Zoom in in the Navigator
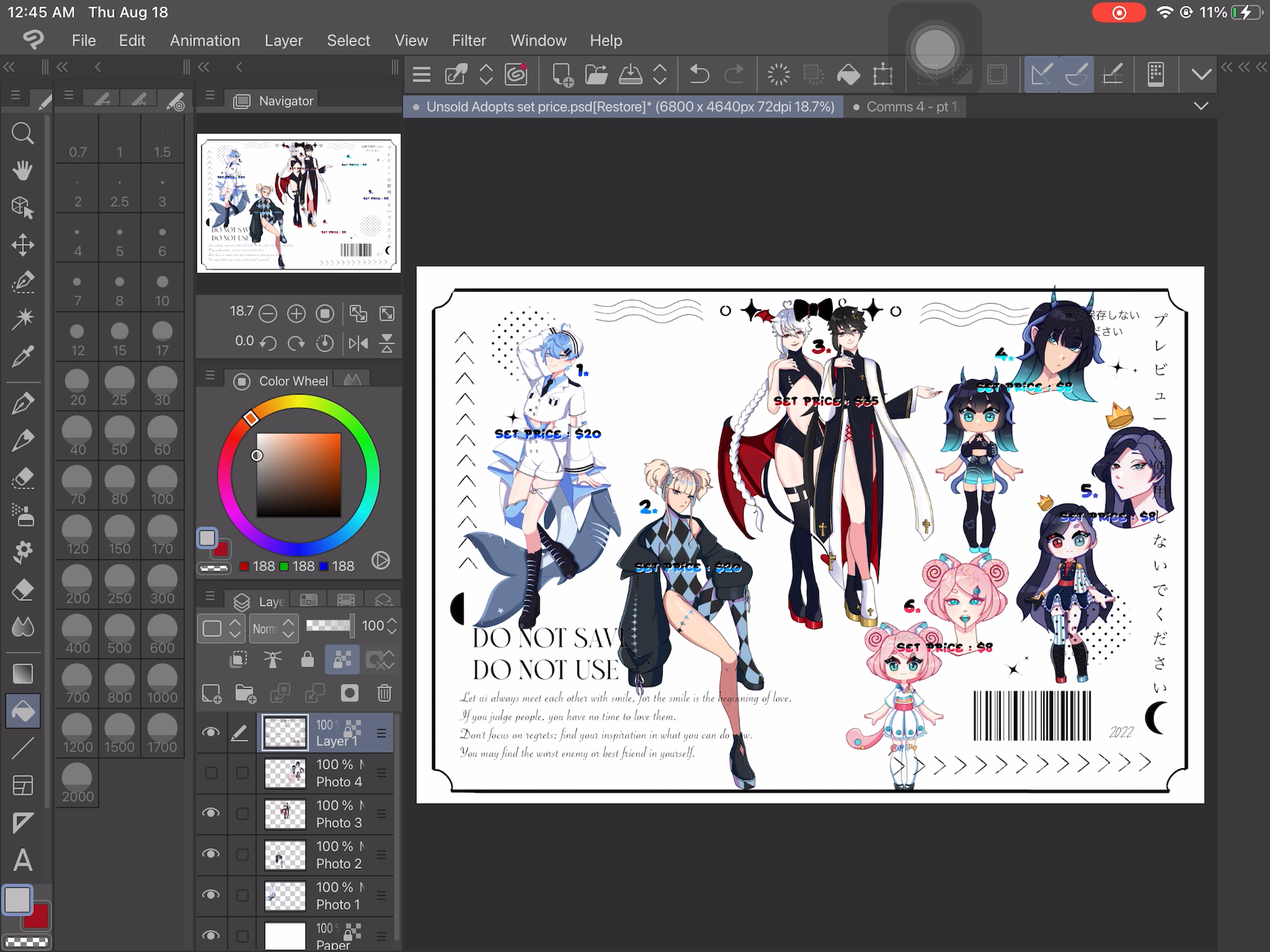This screenshot has height=952, width=1270. point(296,313)
